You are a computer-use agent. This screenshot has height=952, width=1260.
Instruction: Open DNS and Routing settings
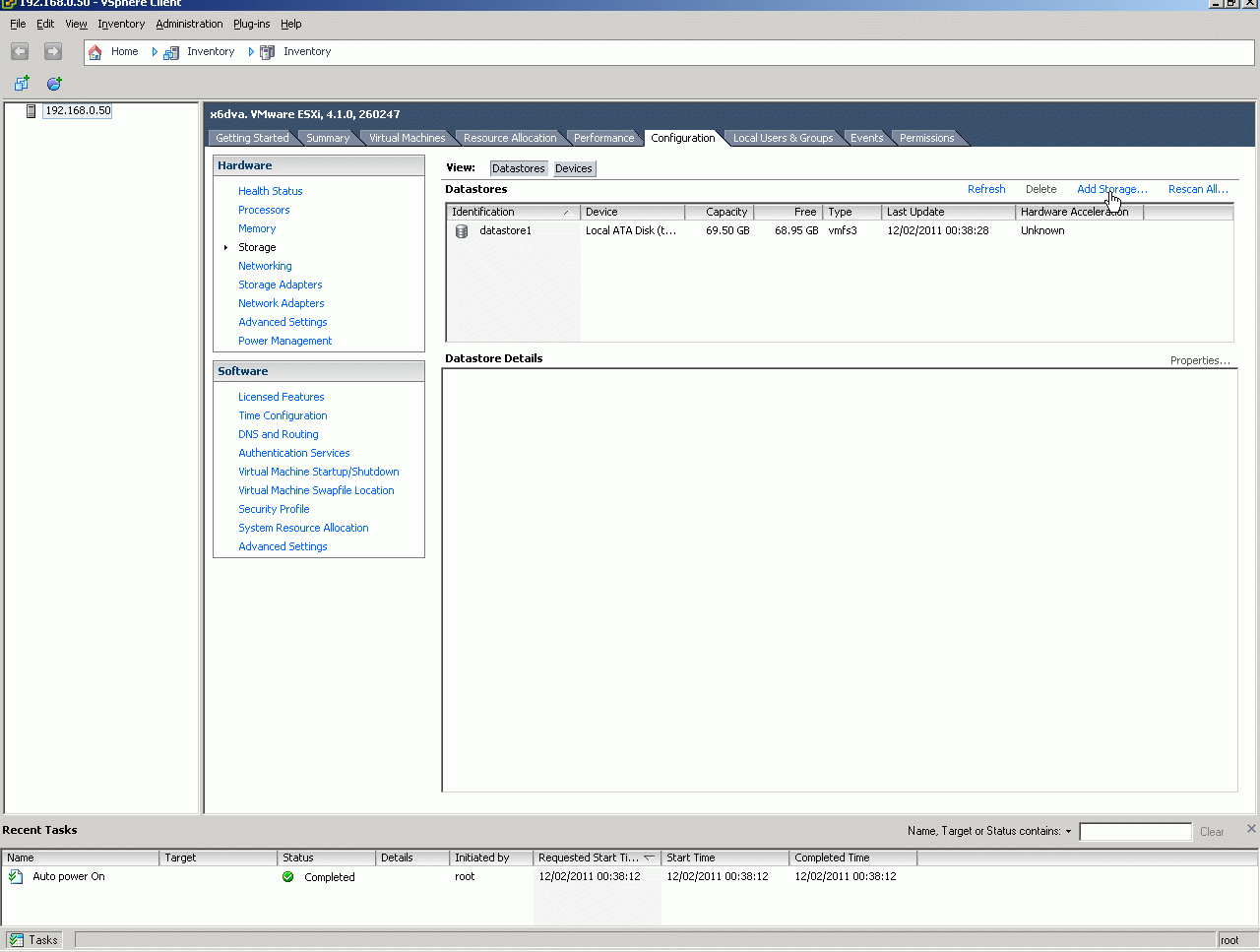click(x=279, y=434)
